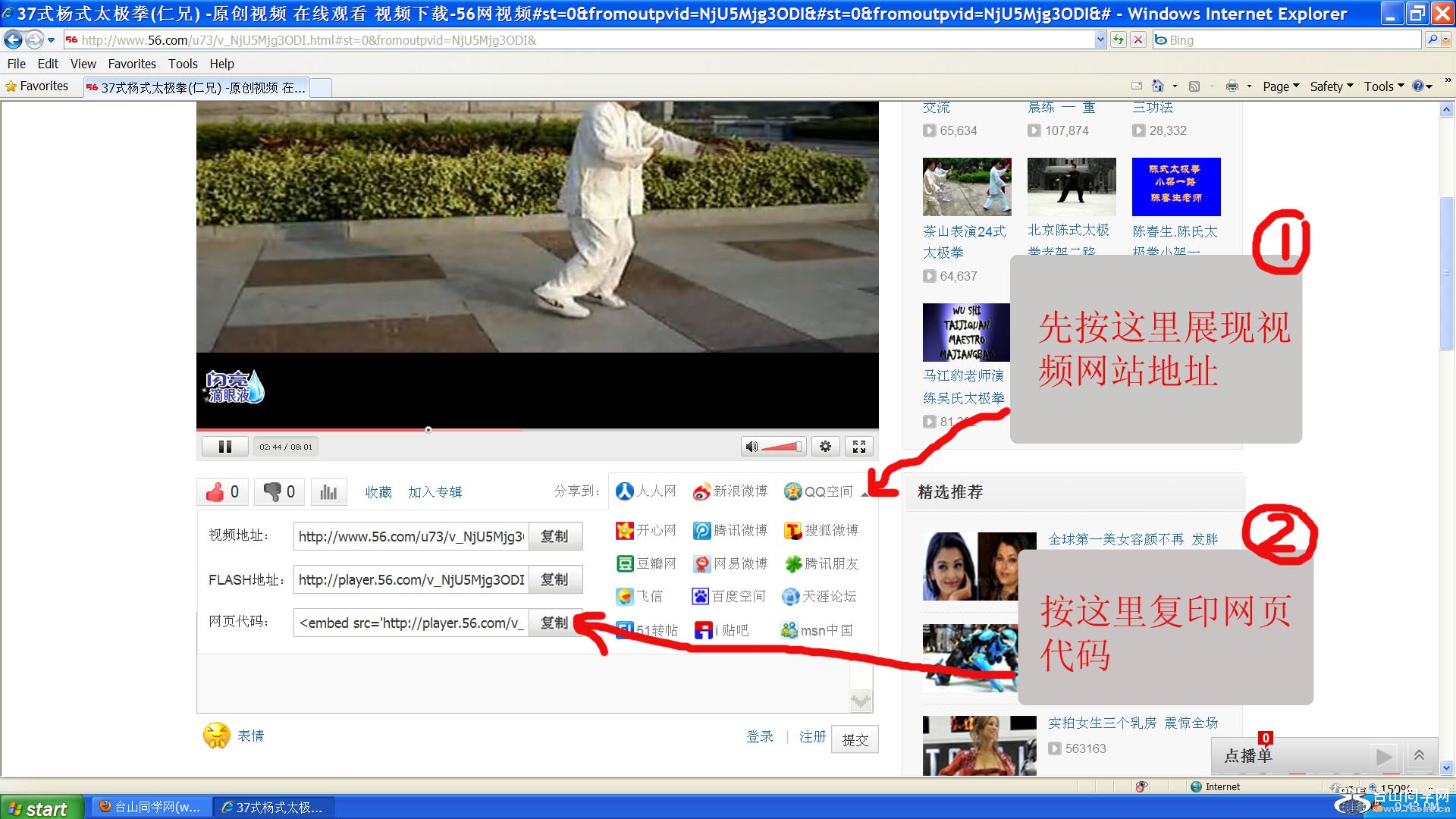Image resolution: width=1456 pixels, height=819 pixels.
Task: Expand the 点播单 playlist panel
Action: click(1419, 755)
